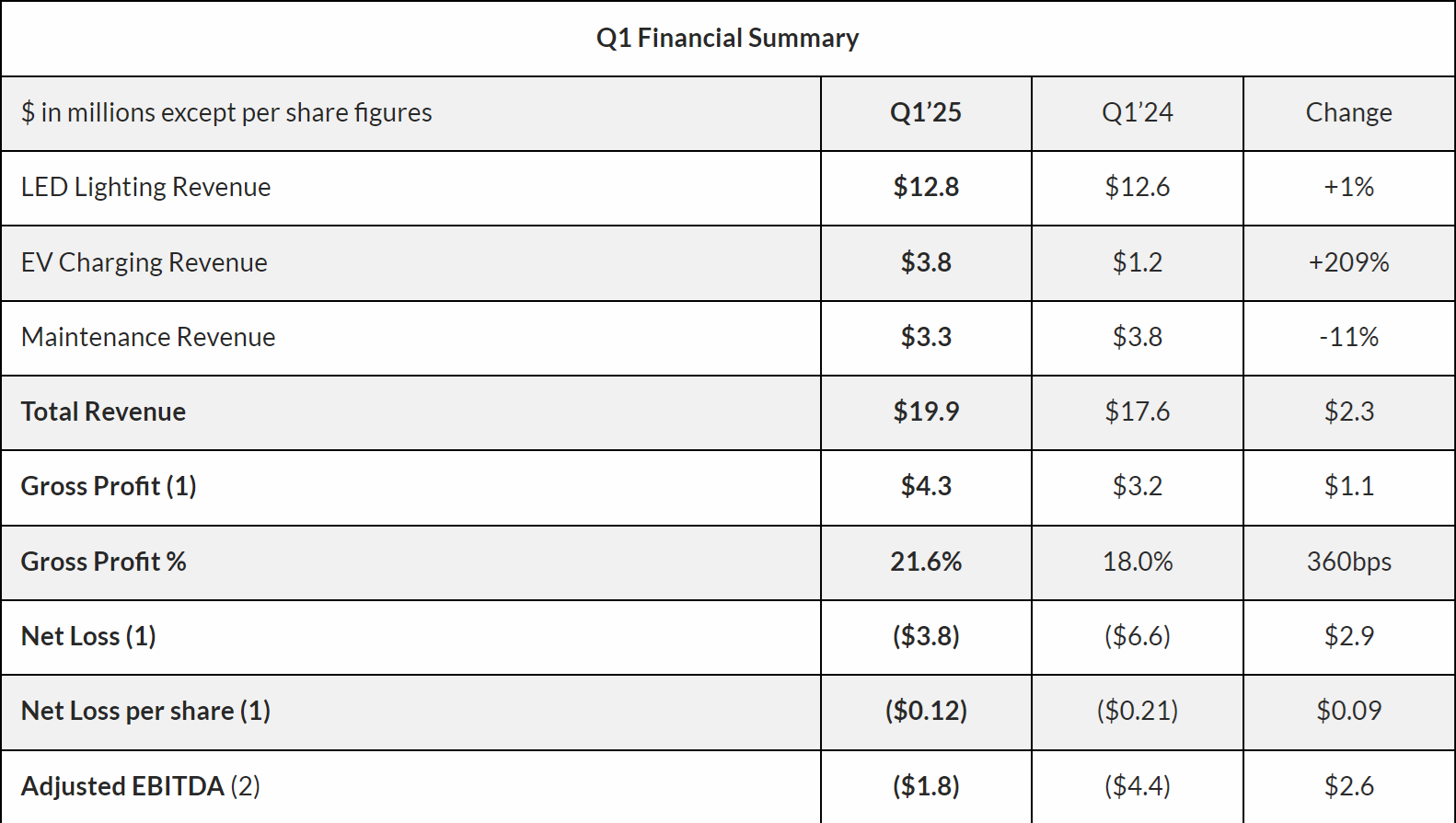
Task: Click the Gross Profit (1) label
Action: click(109, 486)
